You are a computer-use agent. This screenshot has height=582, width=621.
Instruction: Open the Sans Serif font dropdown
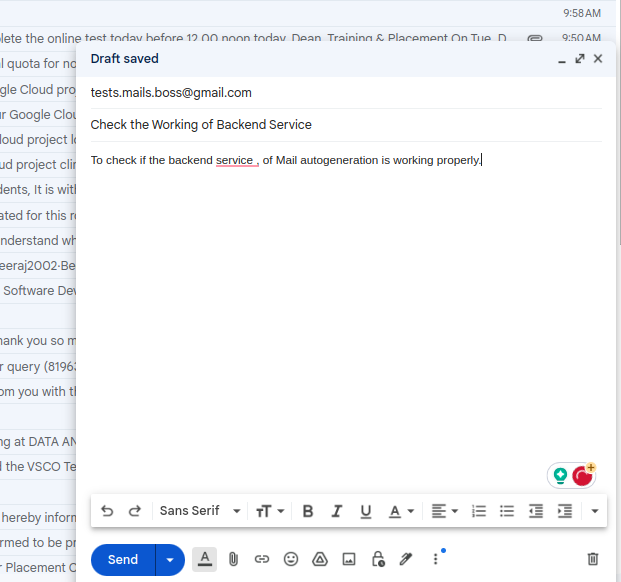(200, 511)
